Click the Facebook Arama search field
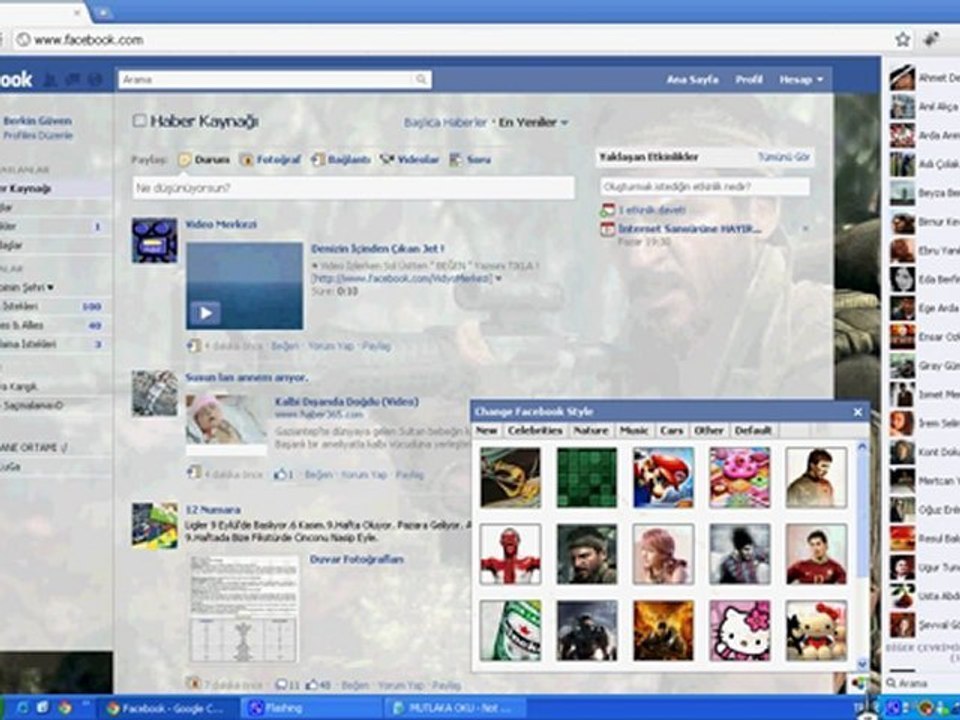This screenshot has height=720, width=960. (275, 80)
